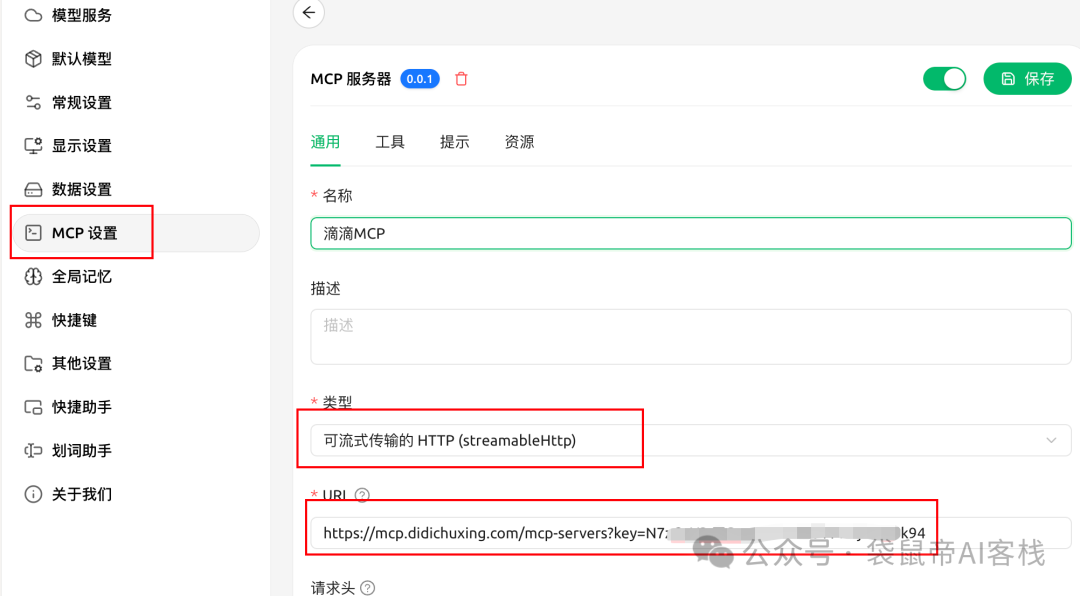Screen dimensions: 1080x596
Task: Click the help icon next to 请求头
Action: click(368, 588)
